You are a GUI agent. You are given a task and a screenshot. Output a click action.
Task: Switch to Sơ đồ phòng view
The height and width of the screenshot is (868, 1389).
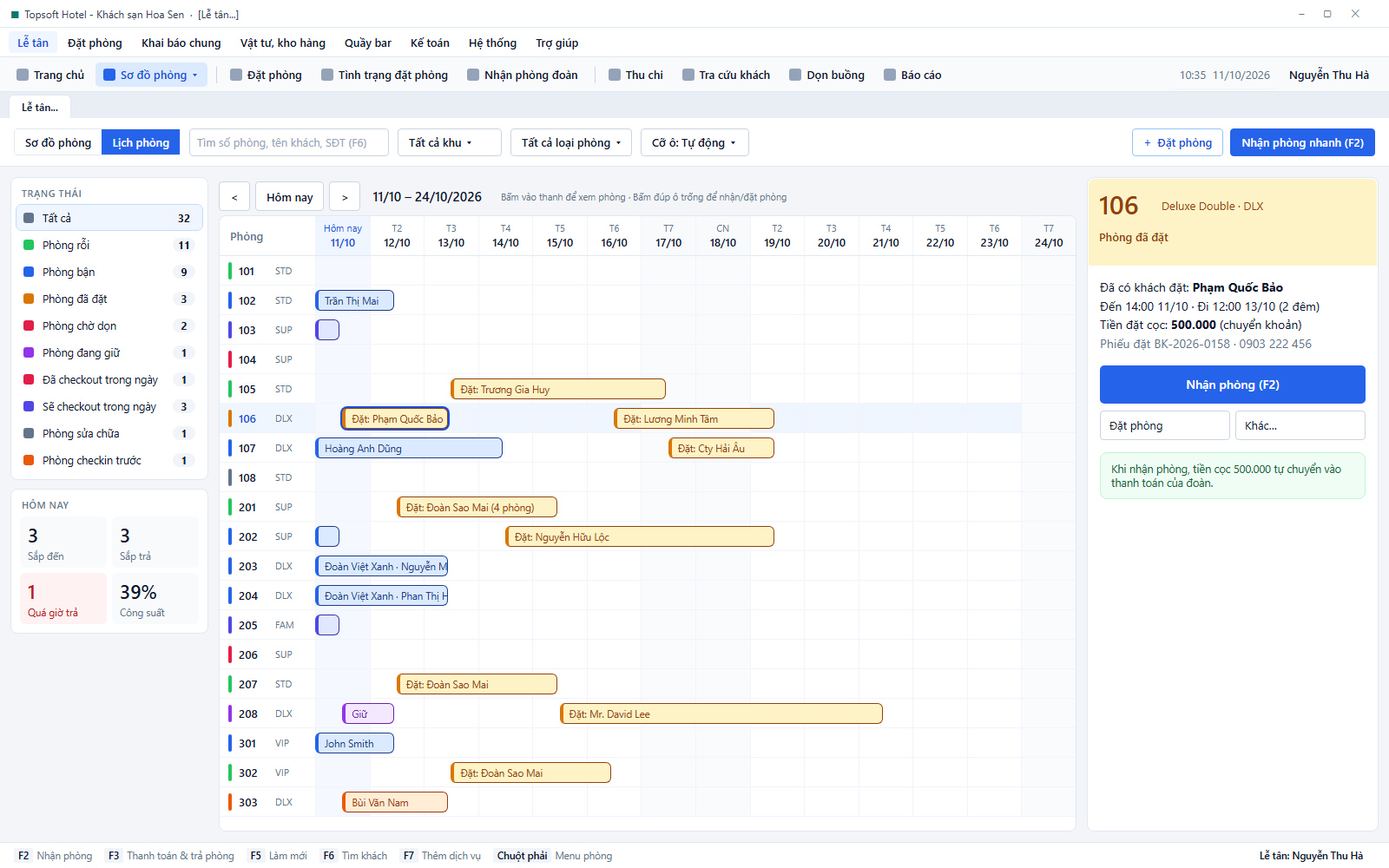pos(58,142)
